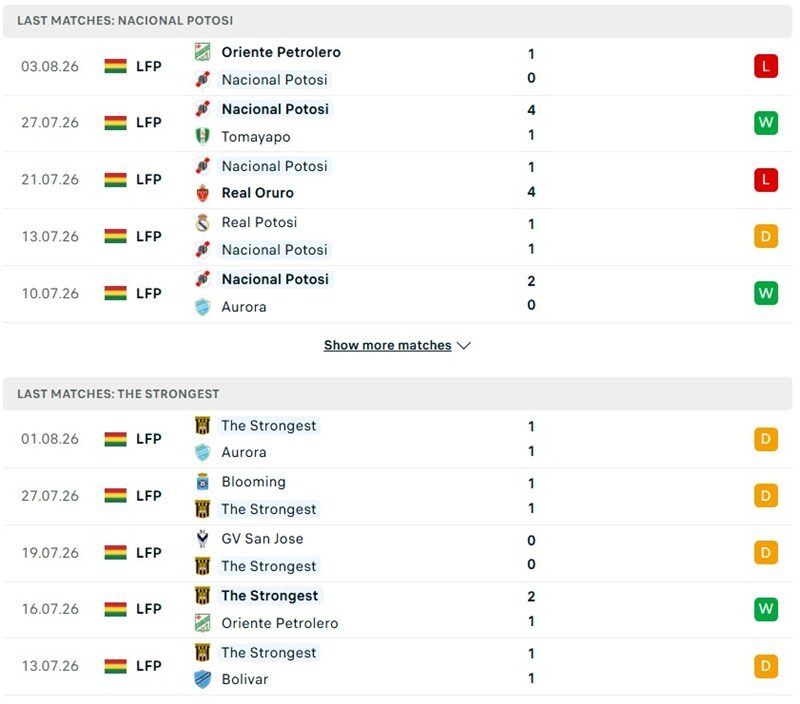Click the Blooming team crest
The image size is (800, 704).
[203, 482]
